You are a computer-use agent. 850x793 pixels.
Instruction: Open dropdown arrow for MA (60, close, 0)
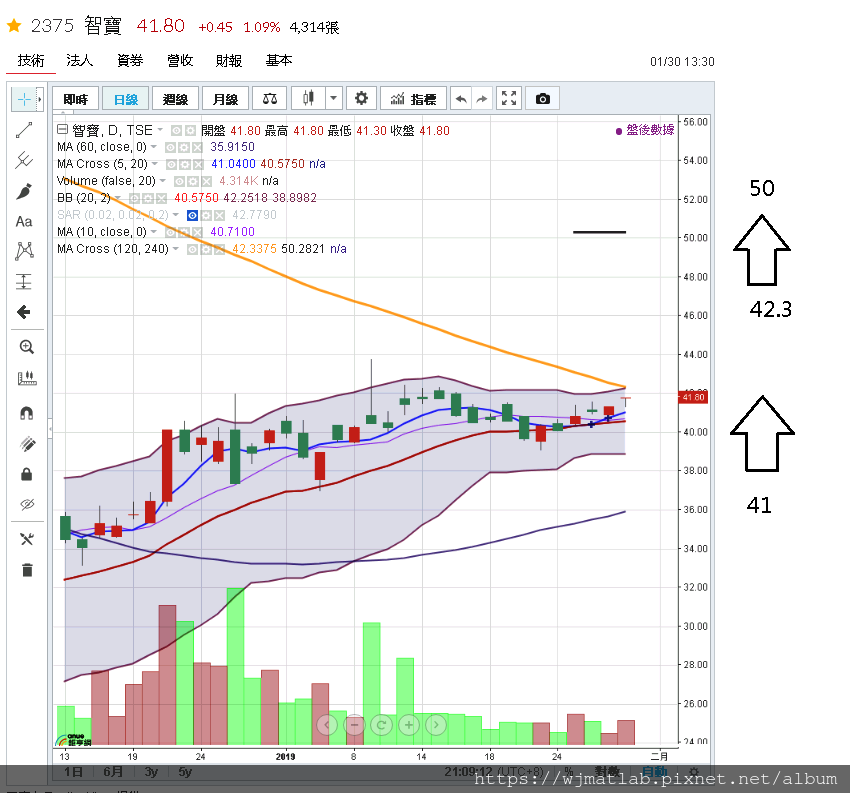pos(153,147)
